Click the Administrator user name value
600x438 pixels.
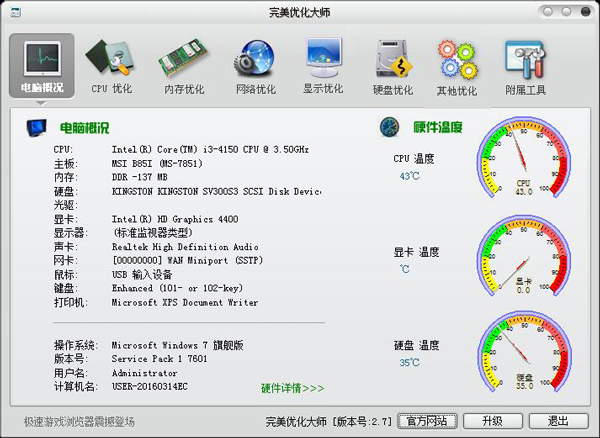[144, 373]
